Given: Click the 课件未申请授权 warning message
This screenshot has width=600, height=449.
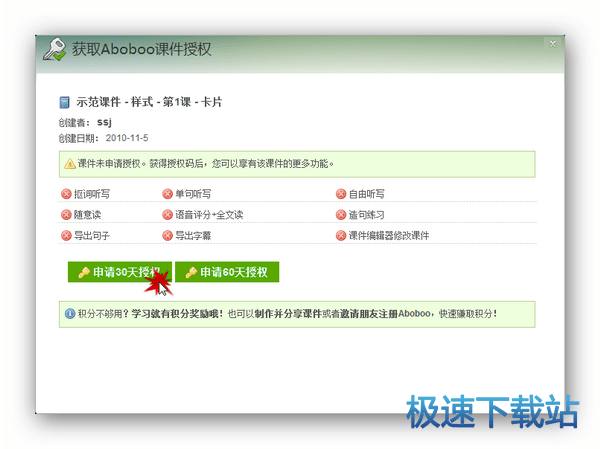Looking at the screenshot, I should (206, 164).
